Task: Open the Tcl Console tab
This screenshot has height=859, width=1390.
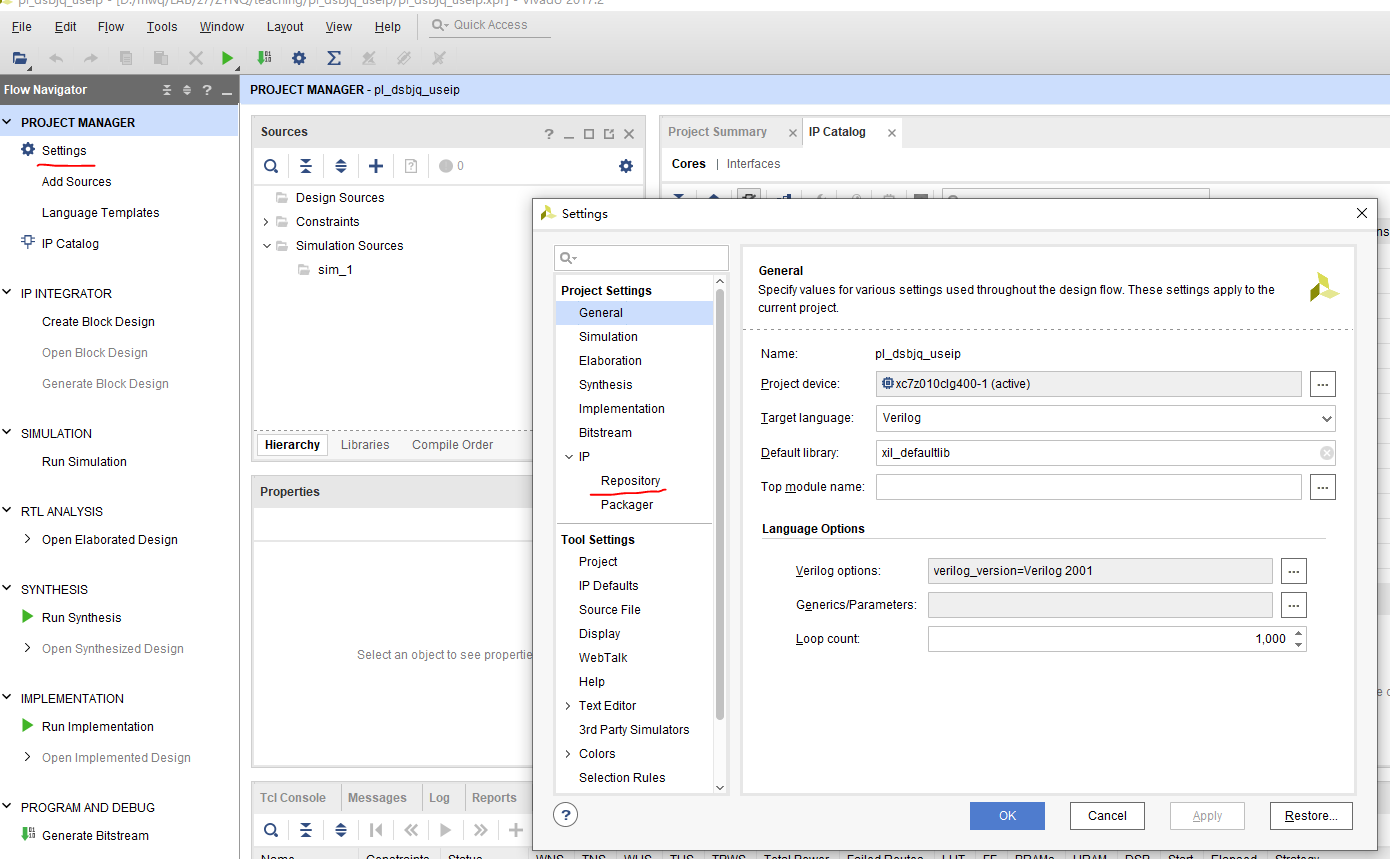Action: pyautogui.click(x=293, y=798)
